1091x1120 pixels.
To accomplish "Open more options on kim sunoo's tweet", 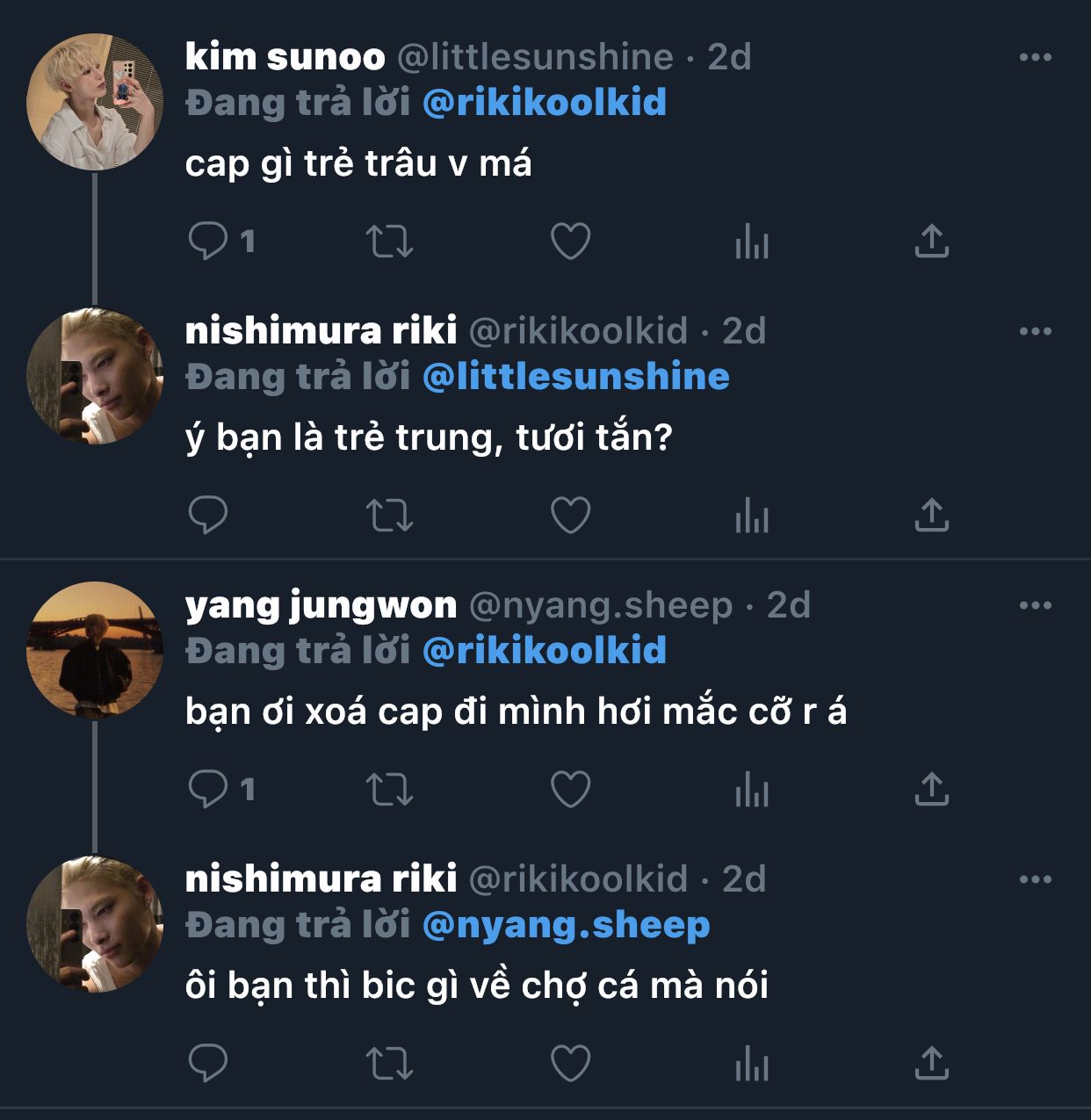I will coord(1036,58).
